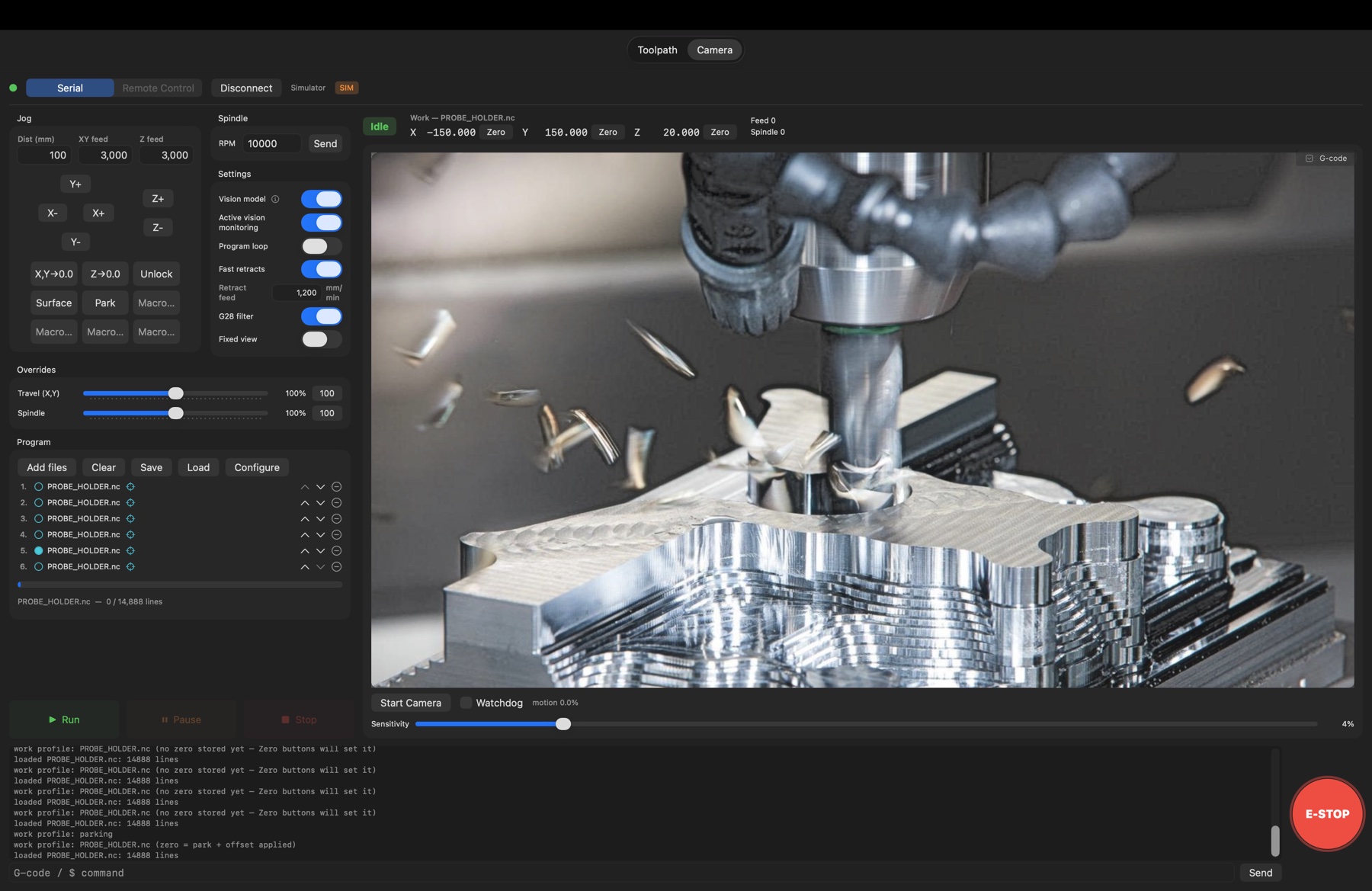
Task: Move program row 4 up
Action: tap(305, 535)
